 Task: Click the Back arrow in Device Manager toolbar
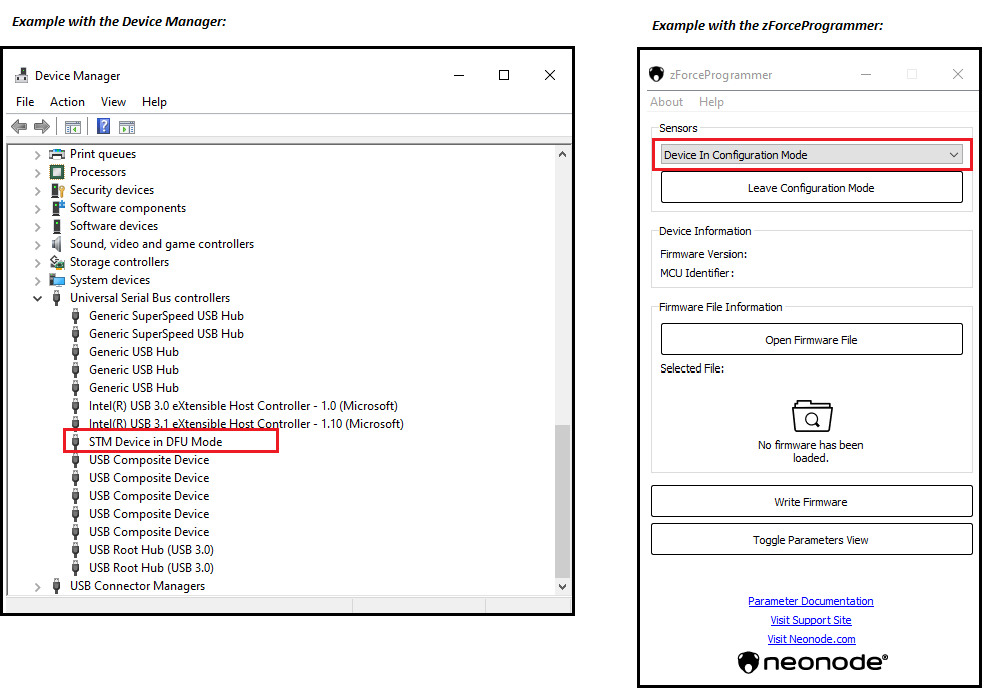[x=19, y=126]
